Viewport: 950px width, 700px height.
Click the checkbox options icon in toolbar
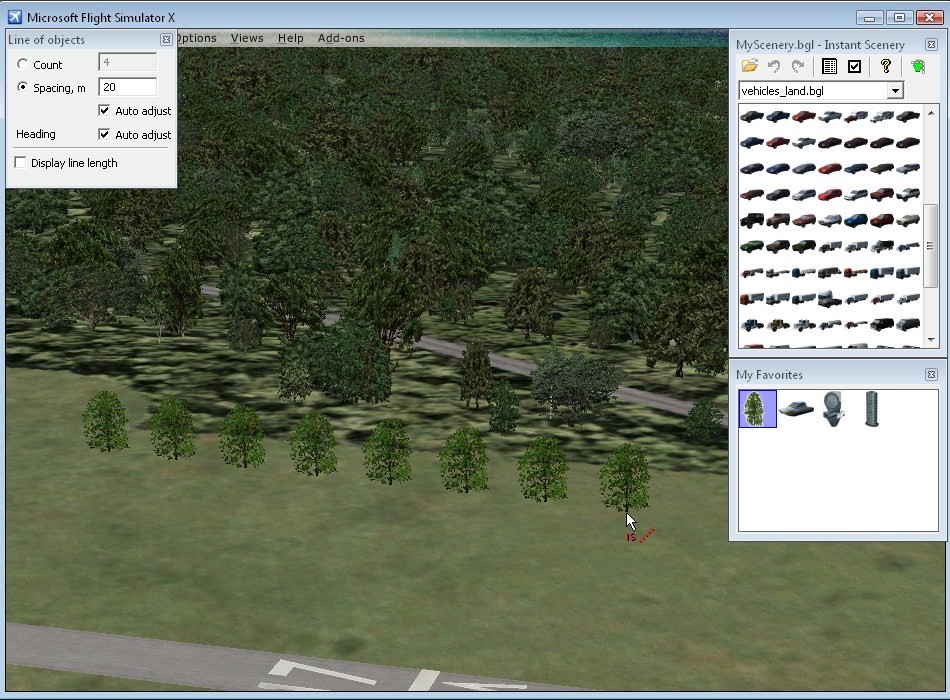click(x=854, y=67)
